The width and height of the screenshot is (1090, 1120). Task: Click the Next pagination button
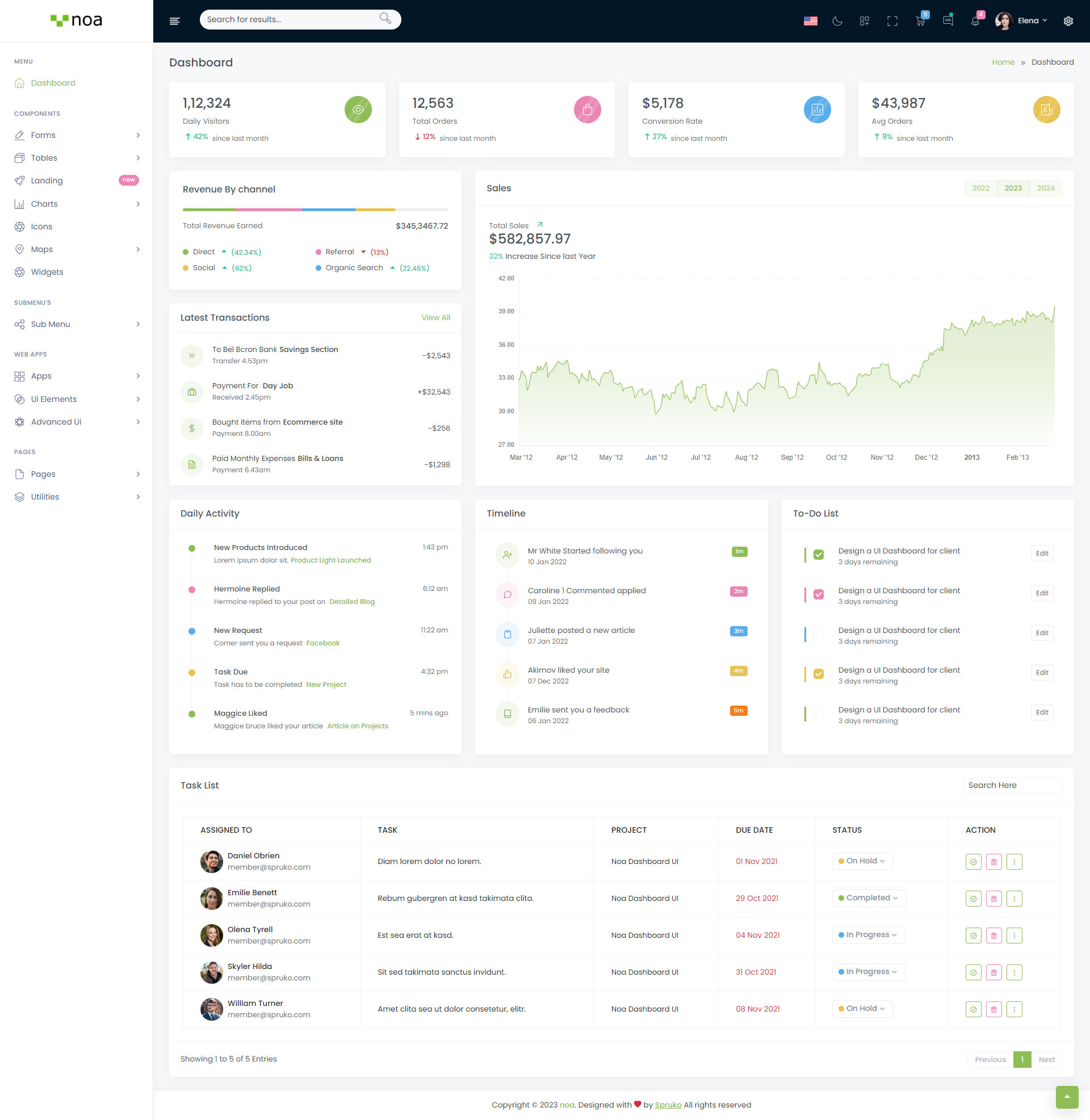pyautogui.click(x=1046, y=1059)
